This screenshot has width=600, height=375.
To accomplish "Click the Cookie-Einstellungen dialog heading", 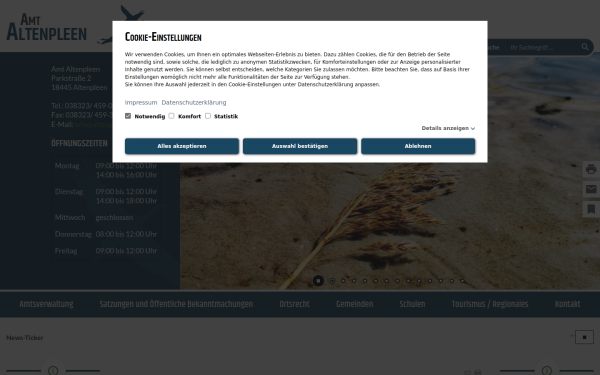I will [x=163, y=37].
